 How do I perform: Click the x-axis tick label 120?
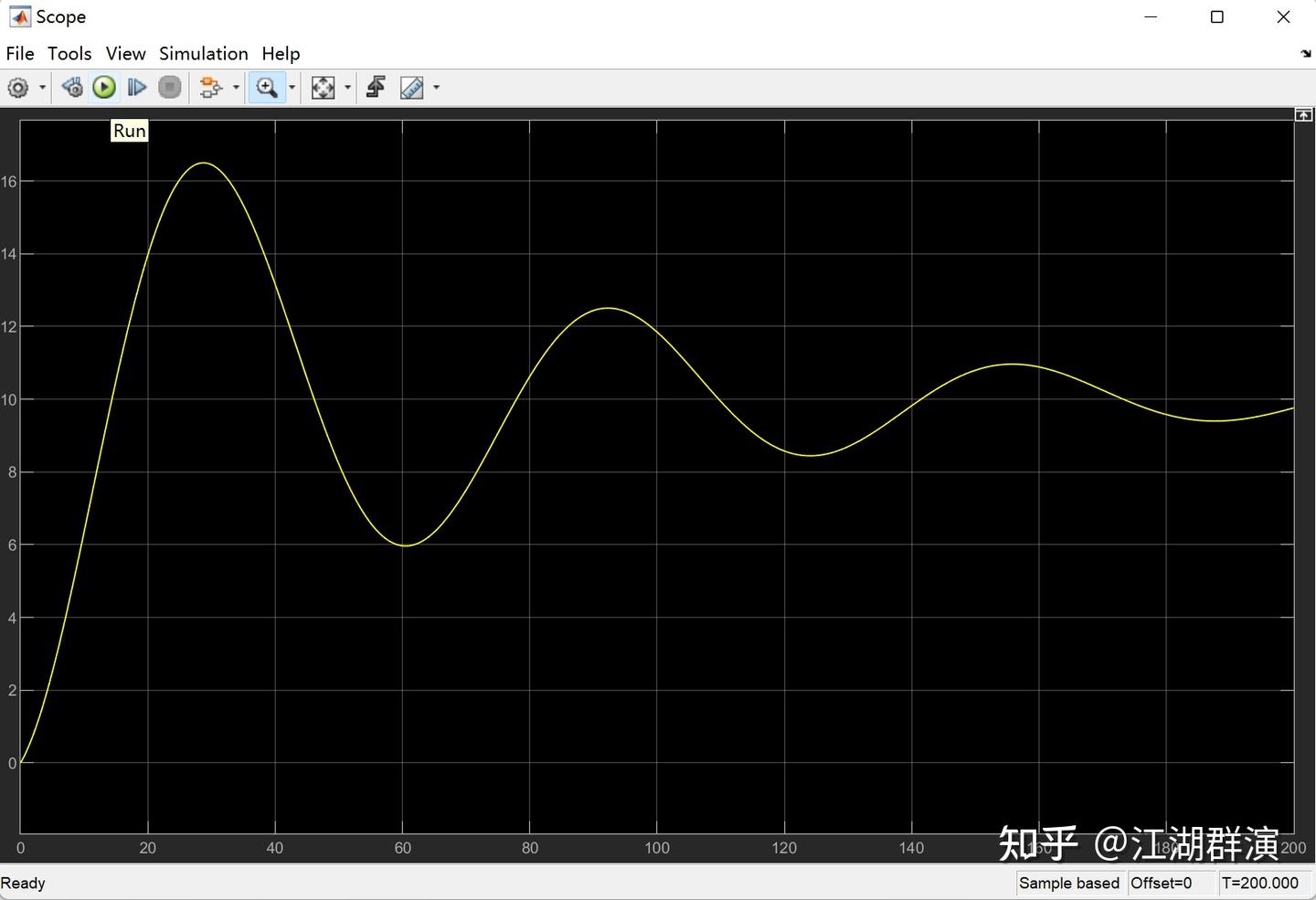784,848
